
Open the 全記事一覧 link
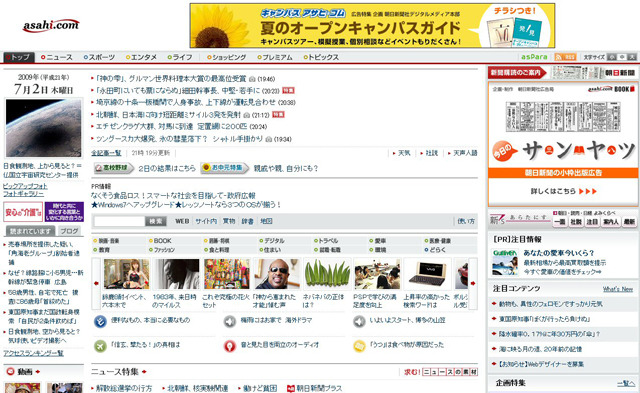pos(106,153)
